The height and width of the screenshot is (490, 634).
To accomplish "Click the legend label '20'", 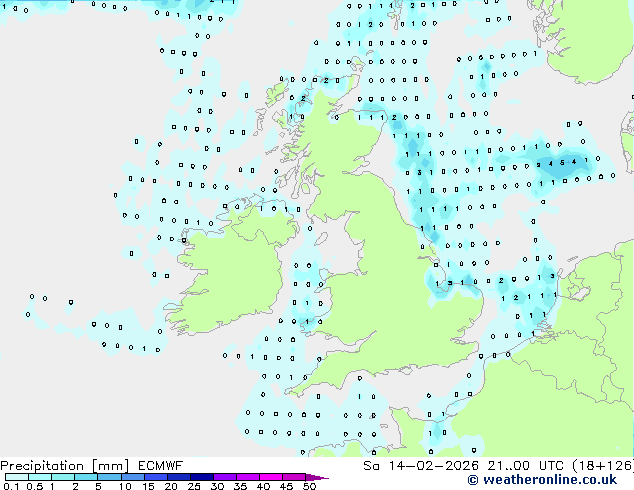I will tap(171, 486).
